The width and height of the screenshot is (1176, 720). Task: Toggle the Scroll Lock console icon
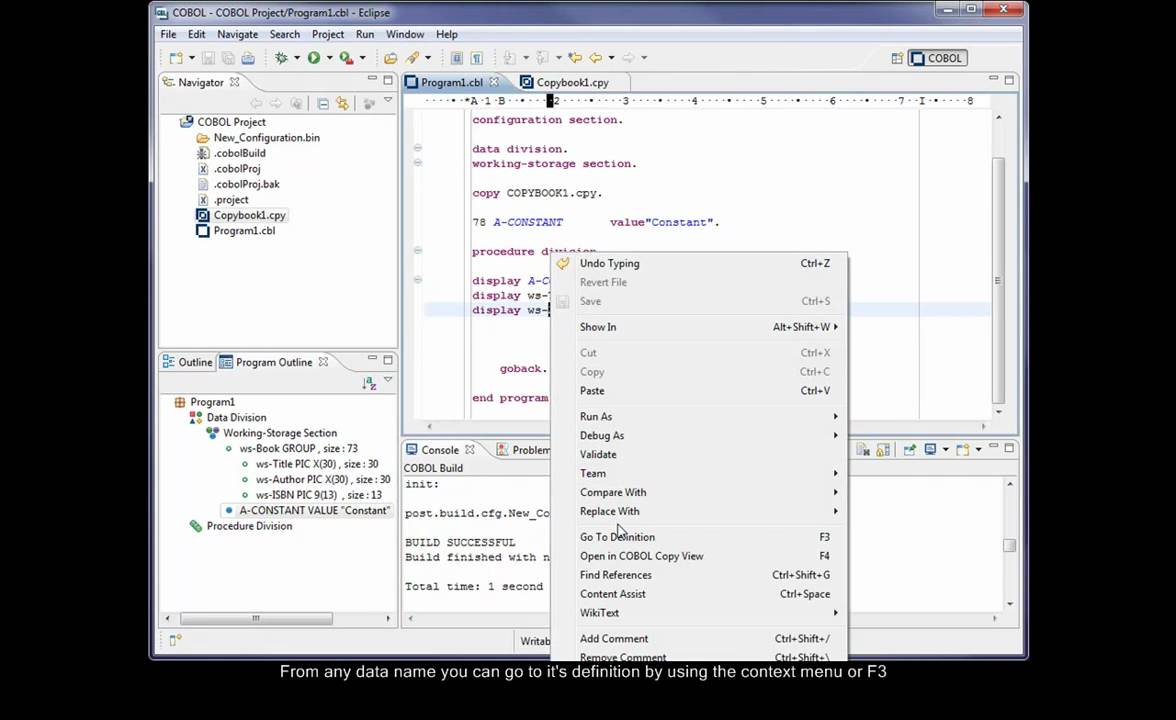[x=883, y=449]
